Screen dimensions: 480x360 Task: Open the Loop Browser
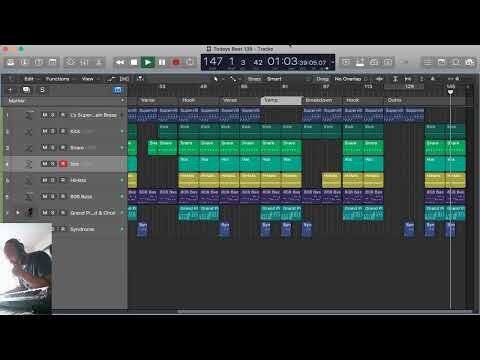coord(455,62)
